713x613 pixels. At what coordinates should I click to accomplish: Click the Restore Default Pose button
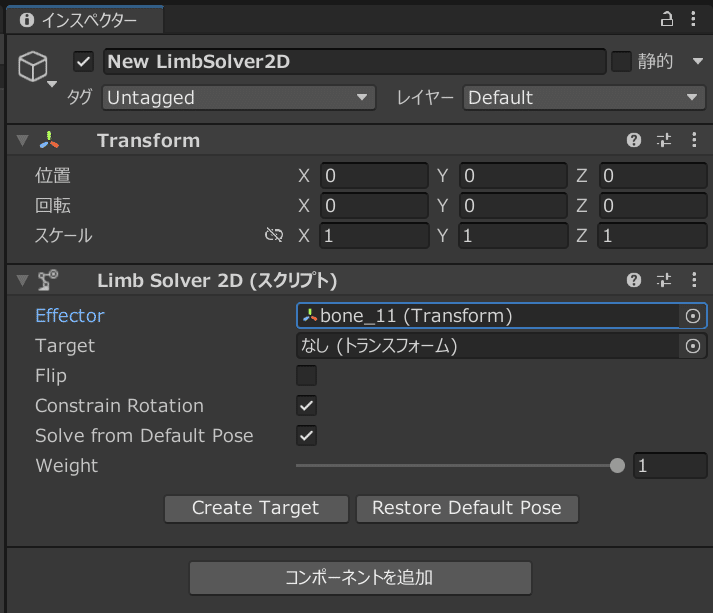[x=467, y=509]
